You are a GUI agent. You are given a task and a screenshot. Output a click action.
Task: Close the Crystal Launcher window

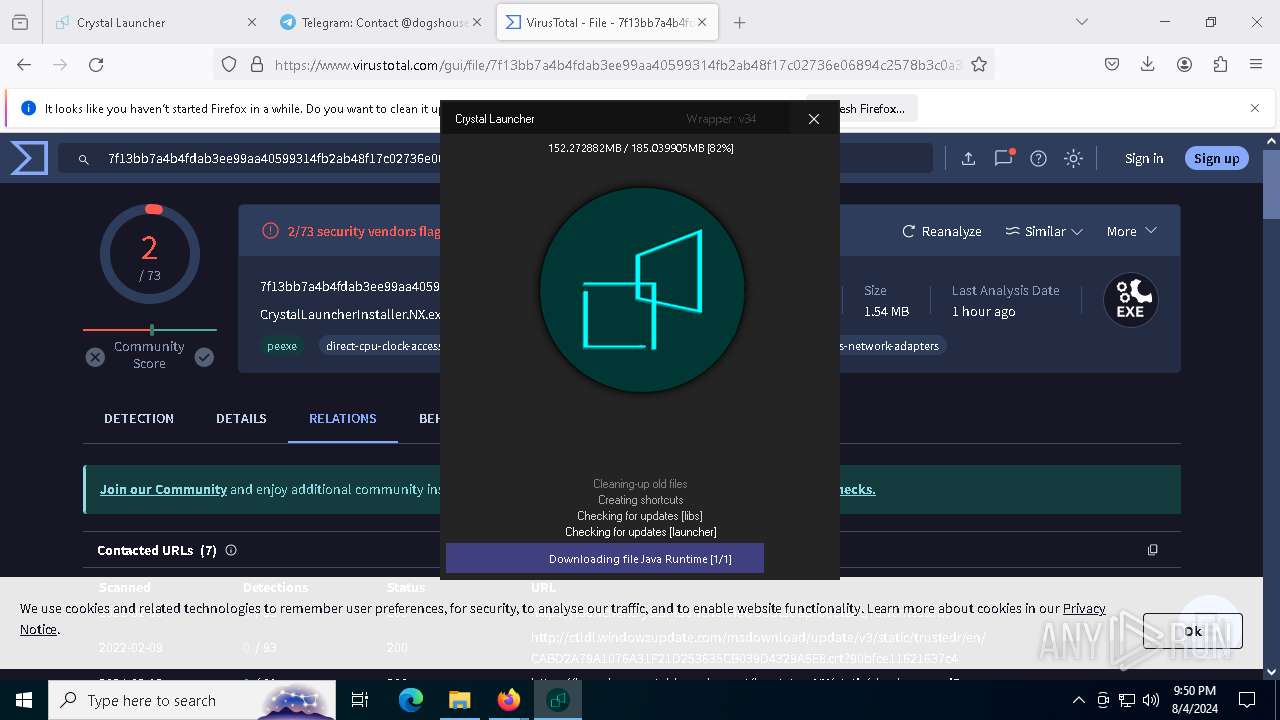(814, 119)
